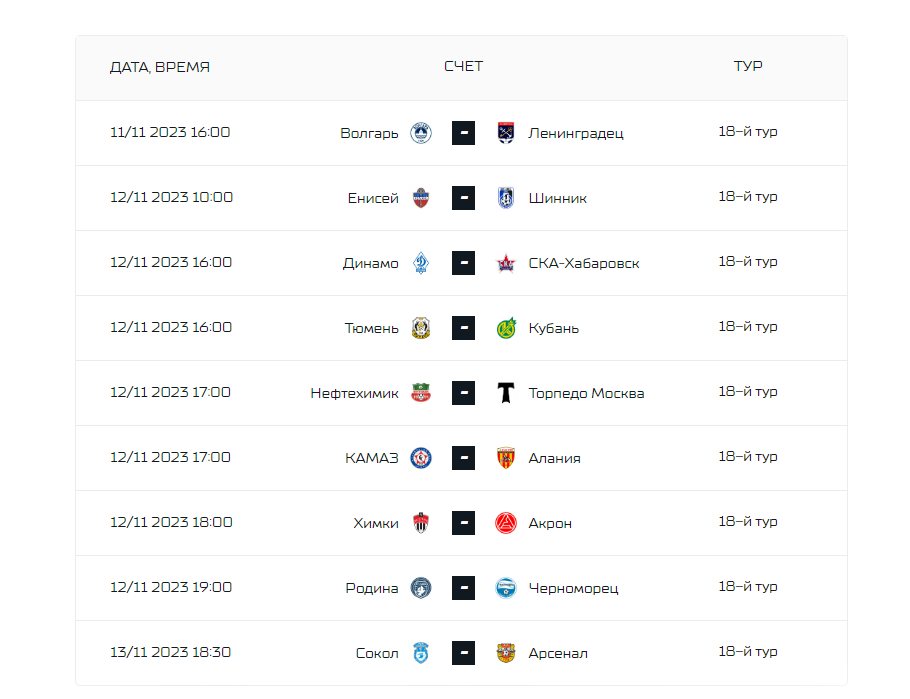Click the Сокол club logo
The image size is (910, 699).
[x=421, y=653]
